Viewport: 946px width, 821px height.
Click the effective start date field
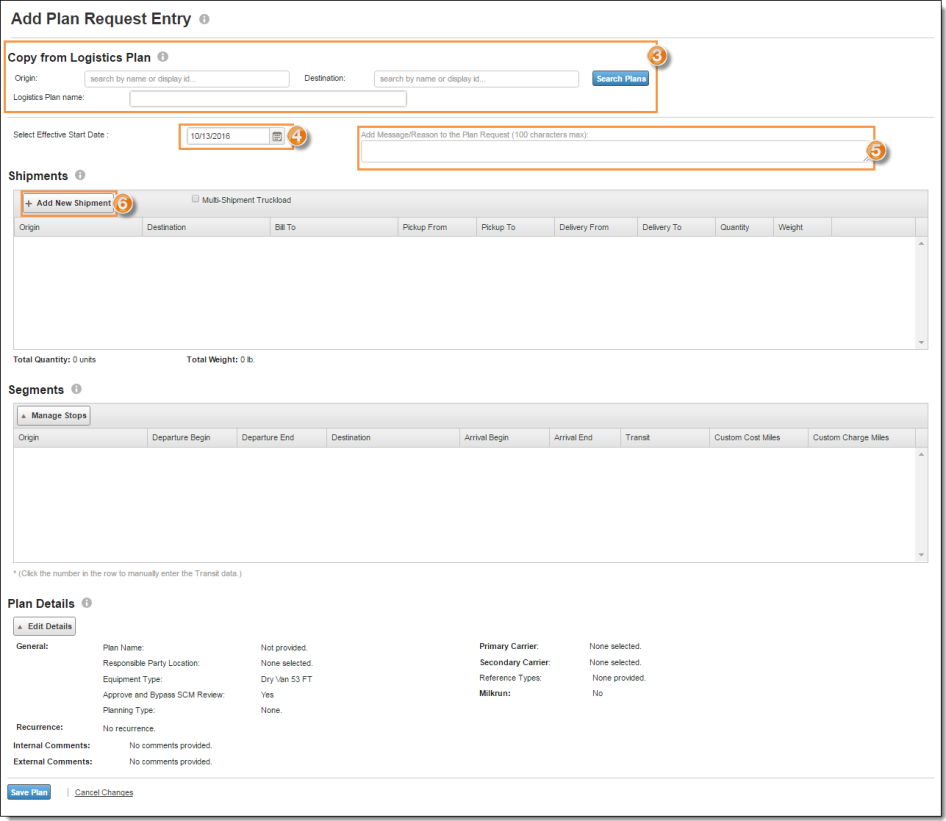(x=227, y=136)
